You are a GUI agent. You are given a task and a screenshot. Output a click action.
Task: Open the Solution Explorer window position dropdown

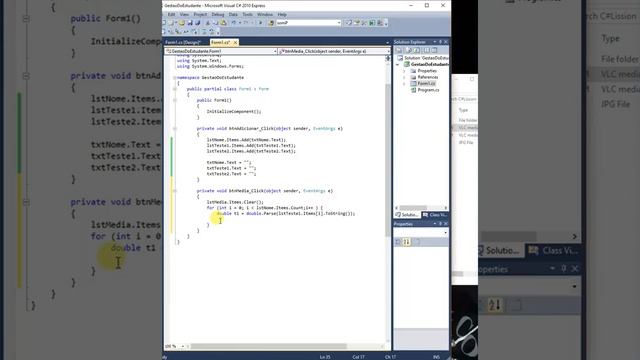coord(435,42)
